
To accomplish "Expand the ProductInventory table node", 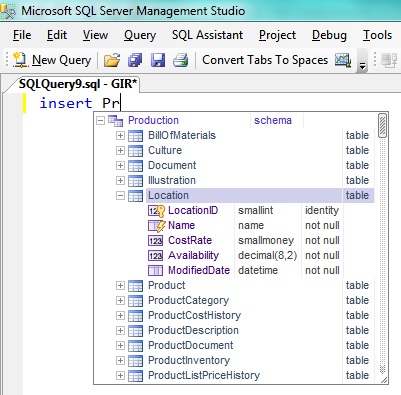I will (x=120, y=360).
